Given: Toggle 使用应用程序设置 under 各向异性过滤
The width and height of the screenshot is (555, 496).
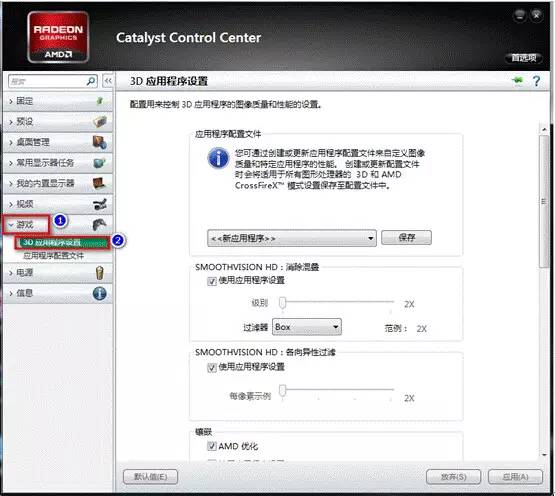Looking at the screenshot, I should coord(212,367).
